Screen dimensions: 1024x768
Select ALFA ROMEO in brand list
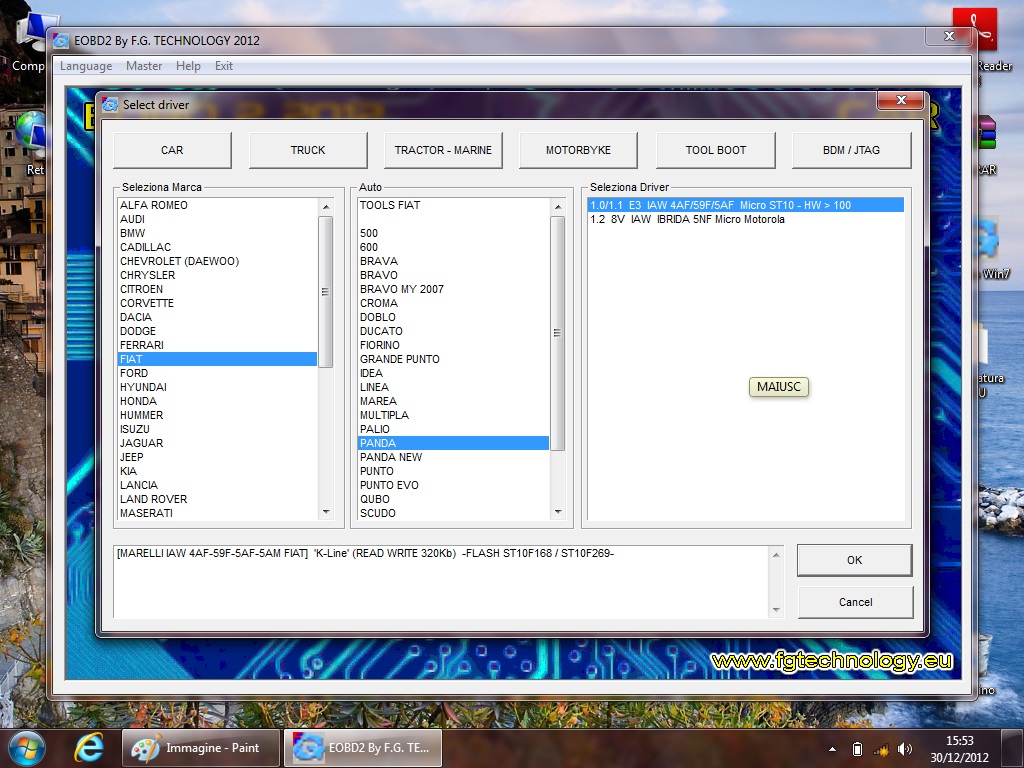click(x=217, y=205)
